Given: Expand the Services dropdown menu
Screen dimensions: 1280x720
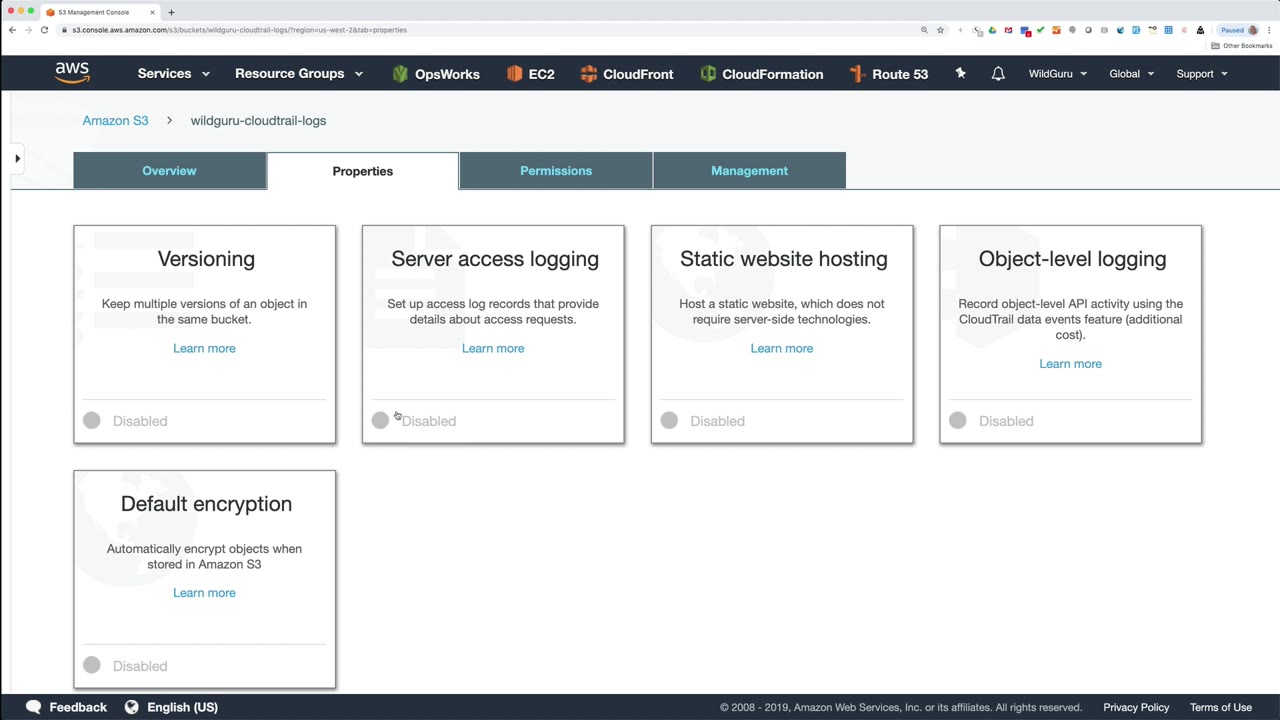Looking at the screenshot, I should pos(173,74).
